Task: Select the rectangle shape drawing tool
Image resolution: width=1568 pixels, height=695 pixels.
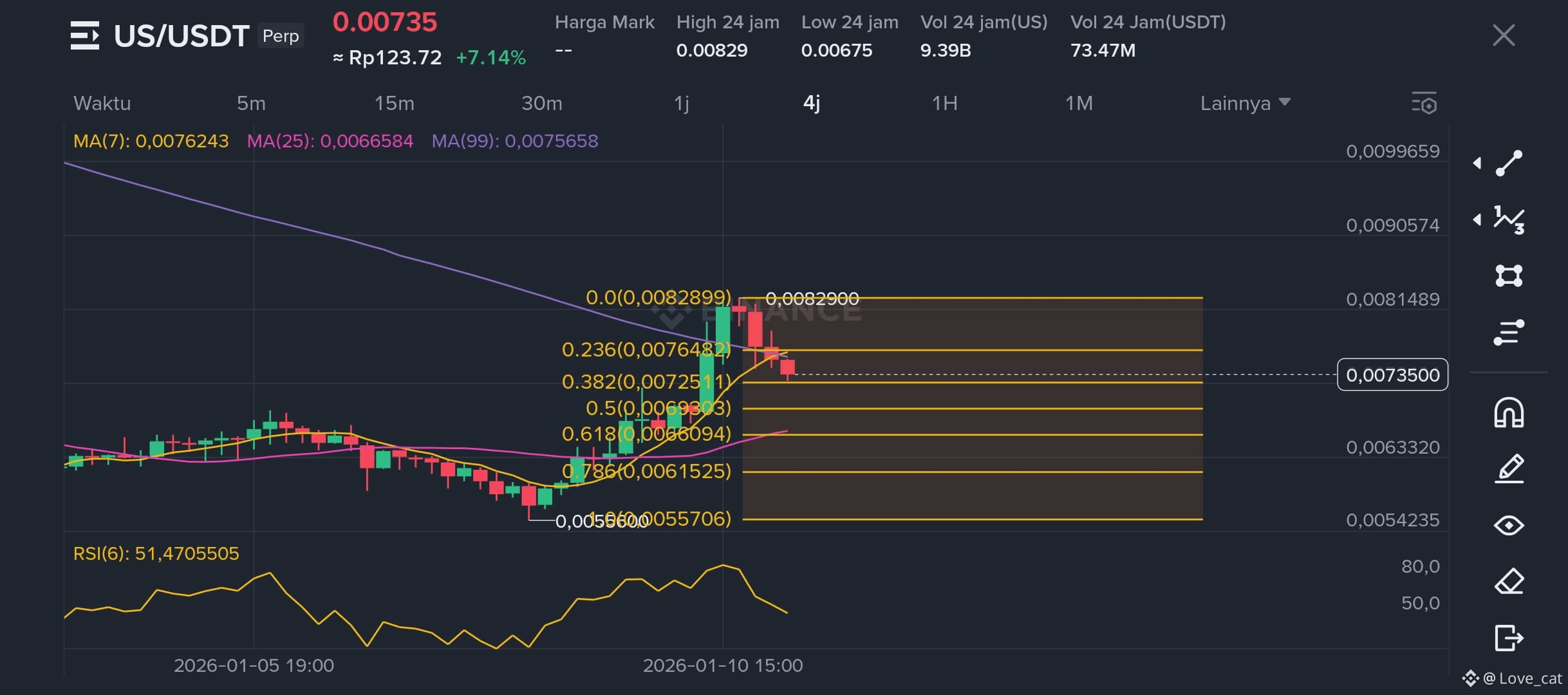Action: coord(1509,275)
